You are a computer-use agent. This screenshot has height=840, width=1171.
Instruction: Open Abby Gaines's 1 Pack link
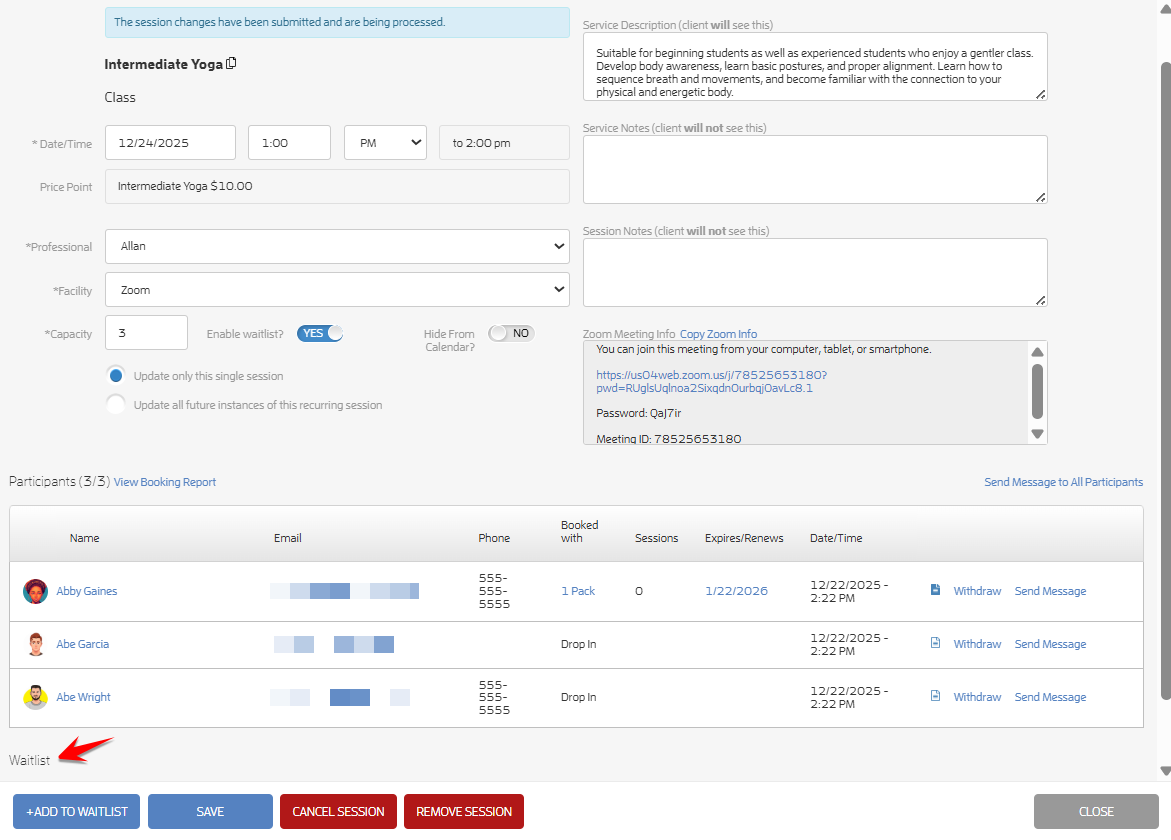[x=578, y=591]
